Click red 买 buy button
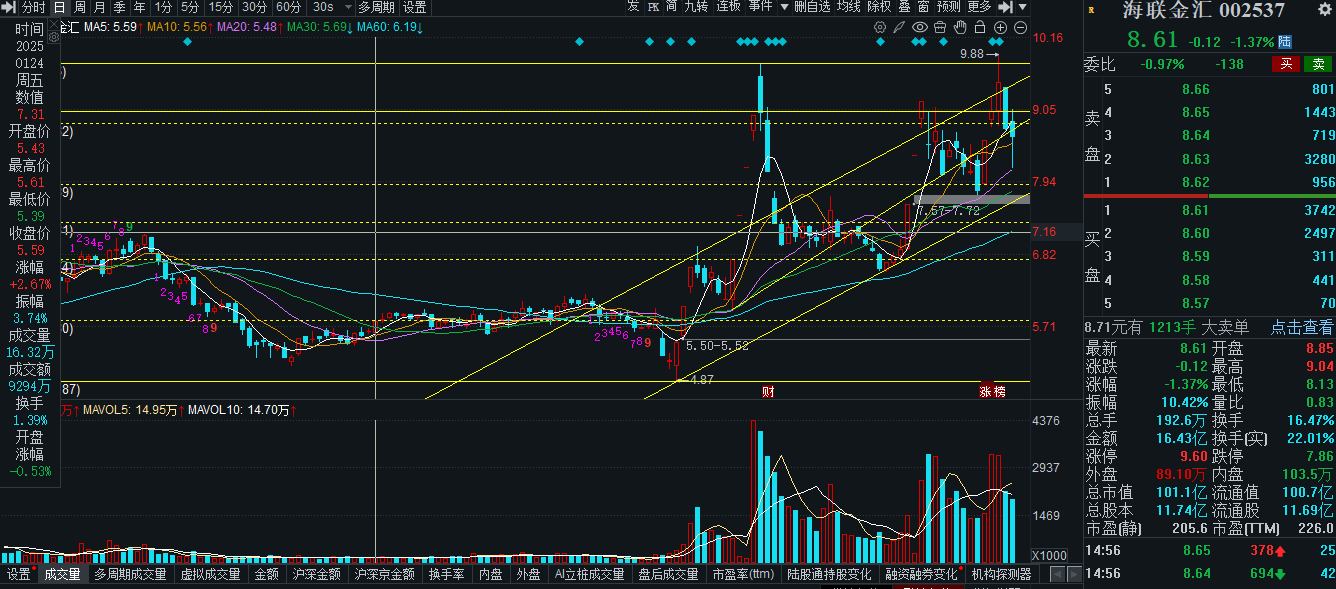Viewport: 1336px width, 589px height. (1286, 65)
